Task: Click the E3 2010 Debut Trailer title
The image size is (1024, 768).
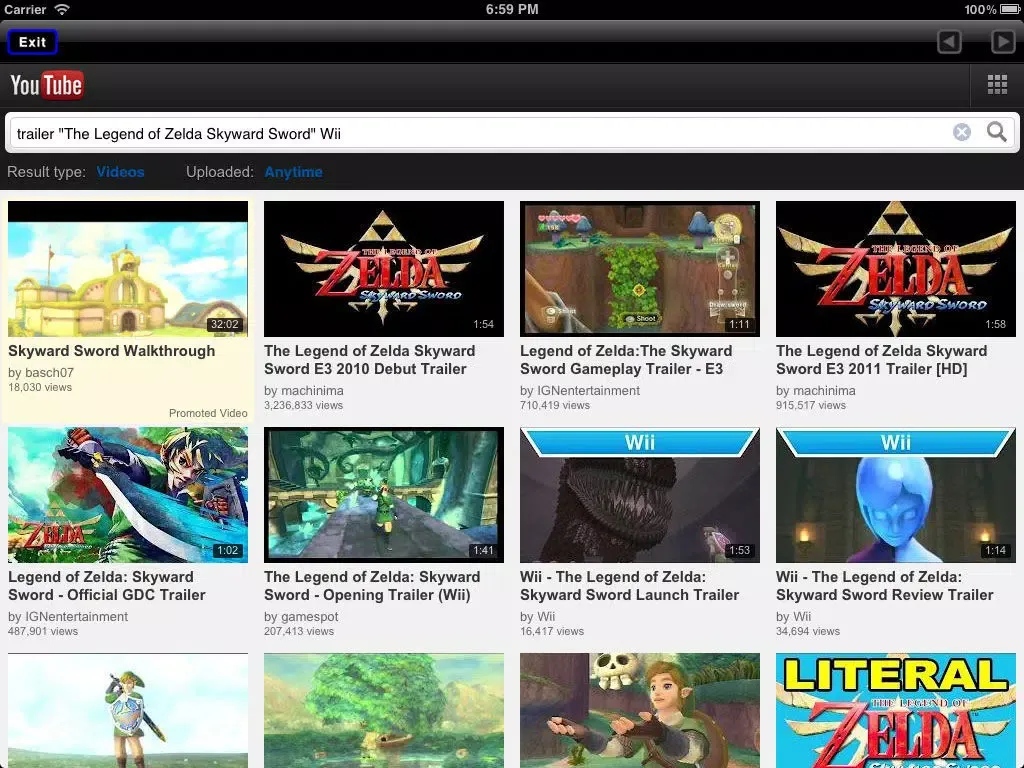Action: (370, 360)
